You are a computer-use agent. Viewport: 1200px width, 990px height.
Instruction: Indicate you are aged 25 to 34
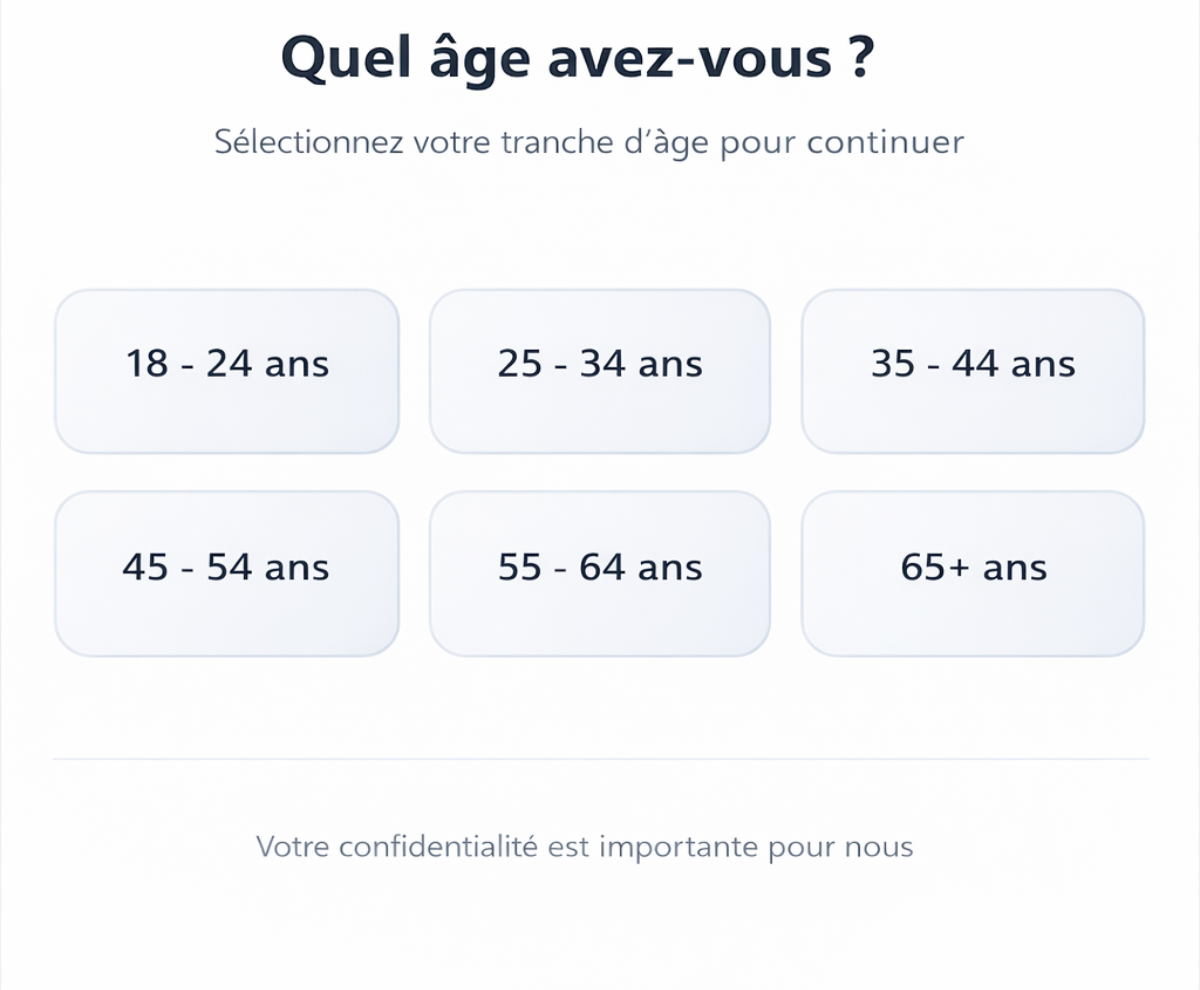[600, 371]
